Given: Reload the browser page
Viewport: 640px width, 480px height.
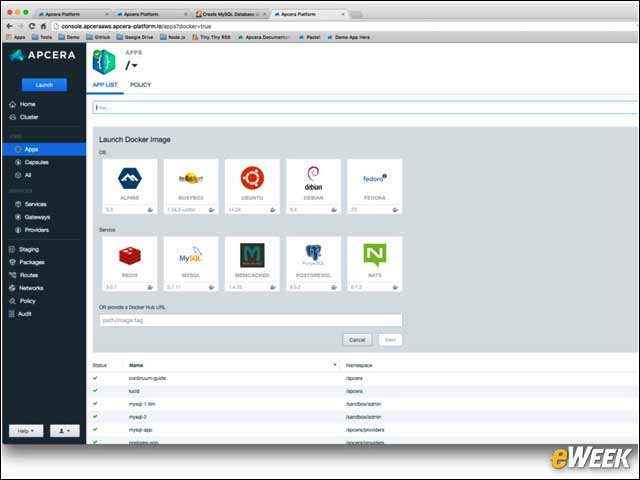Looking at the screenshot, I should tap(31, 26).
